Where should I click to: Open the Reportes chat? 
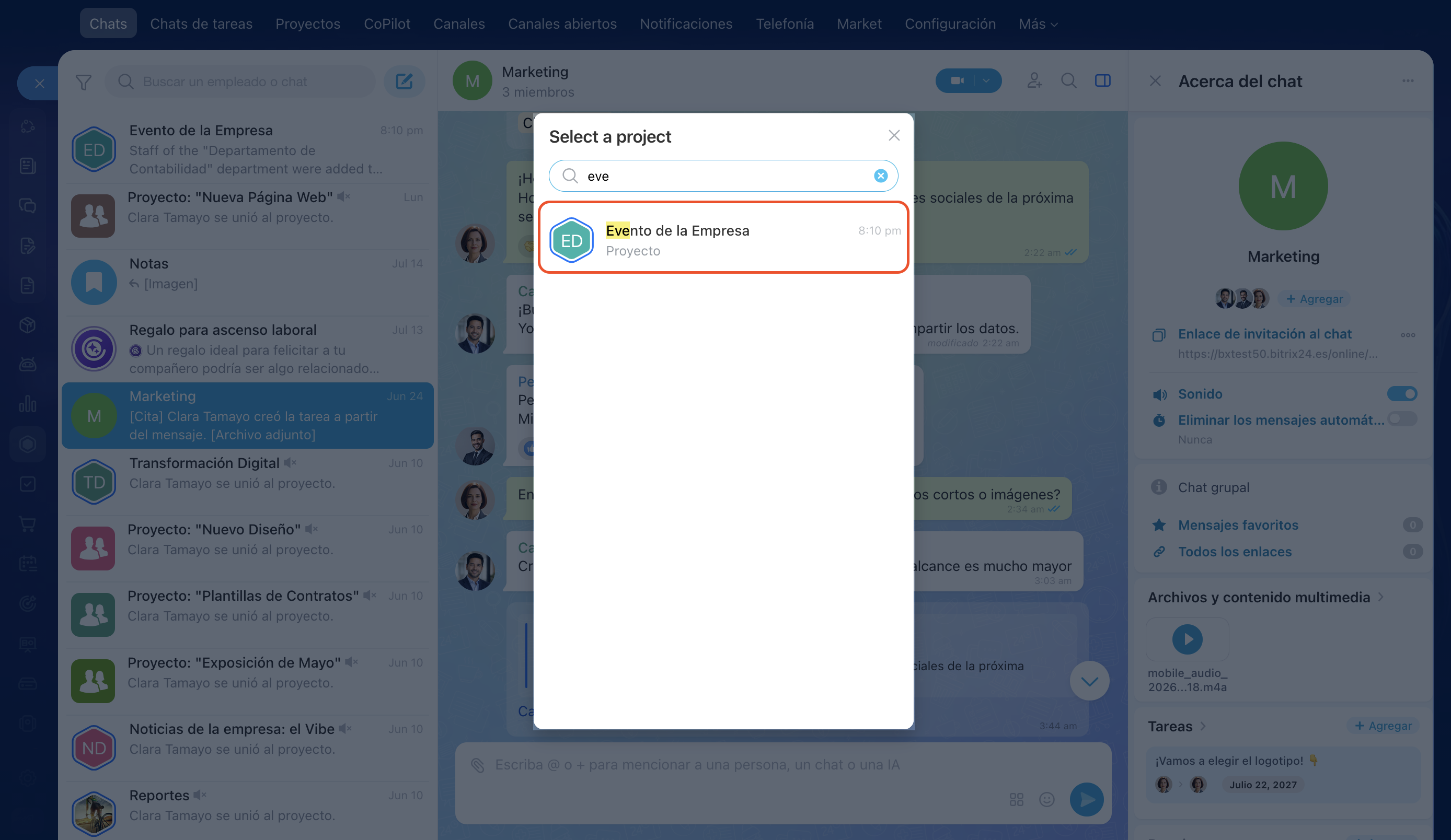point(248,811)
